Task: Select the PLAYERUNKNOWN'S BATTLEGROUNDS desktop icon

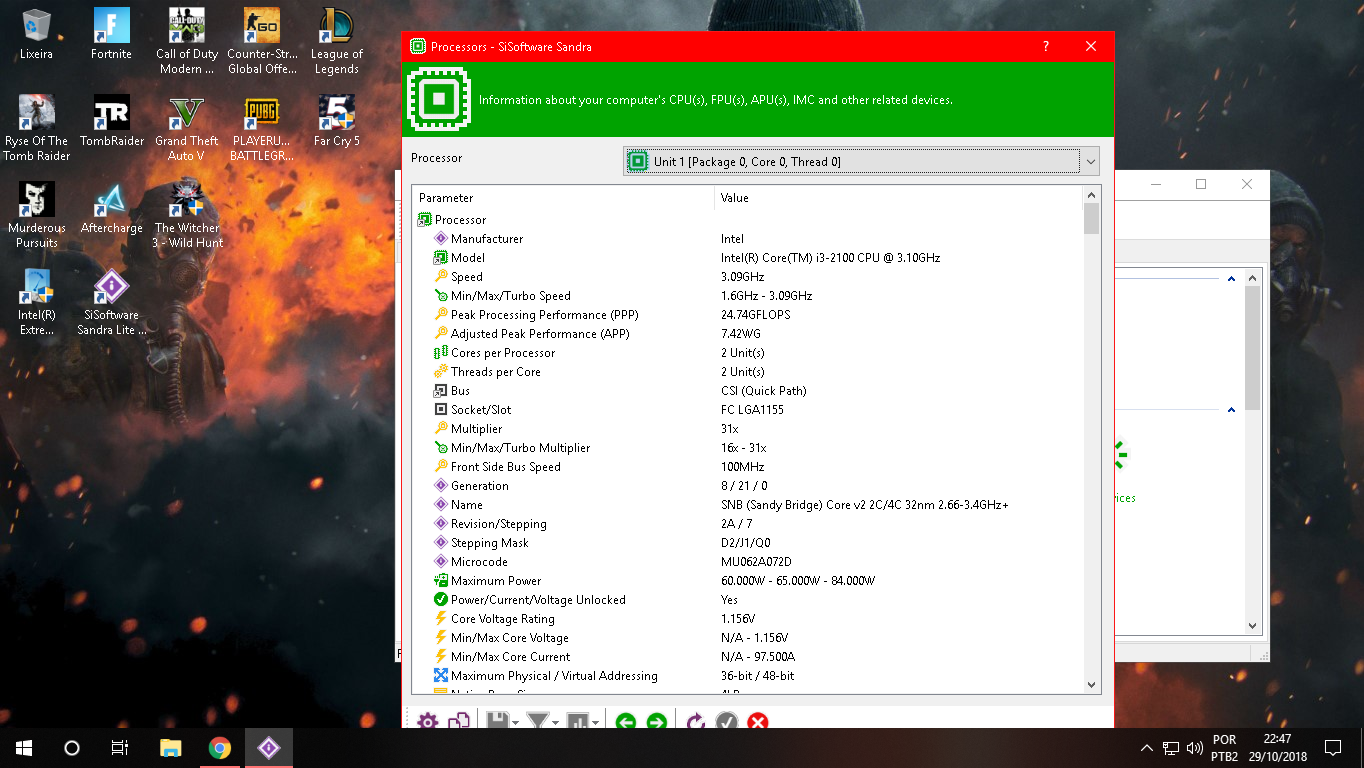Action: tap(261, 129)
